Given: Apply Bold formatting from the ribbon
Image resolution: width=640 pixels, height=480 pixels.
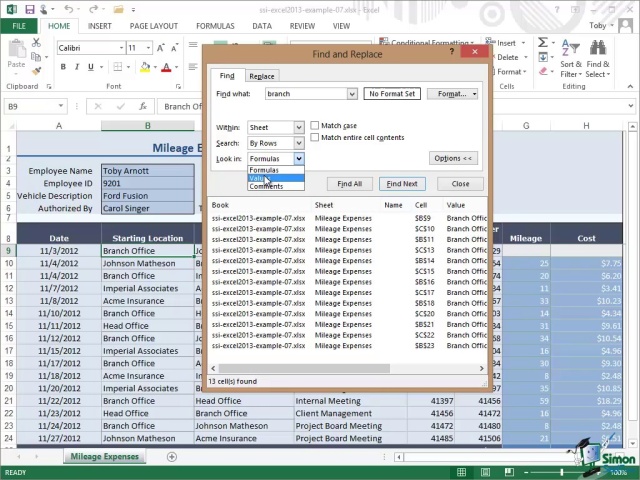Looking at the screenshot, I should coord(63,67).
